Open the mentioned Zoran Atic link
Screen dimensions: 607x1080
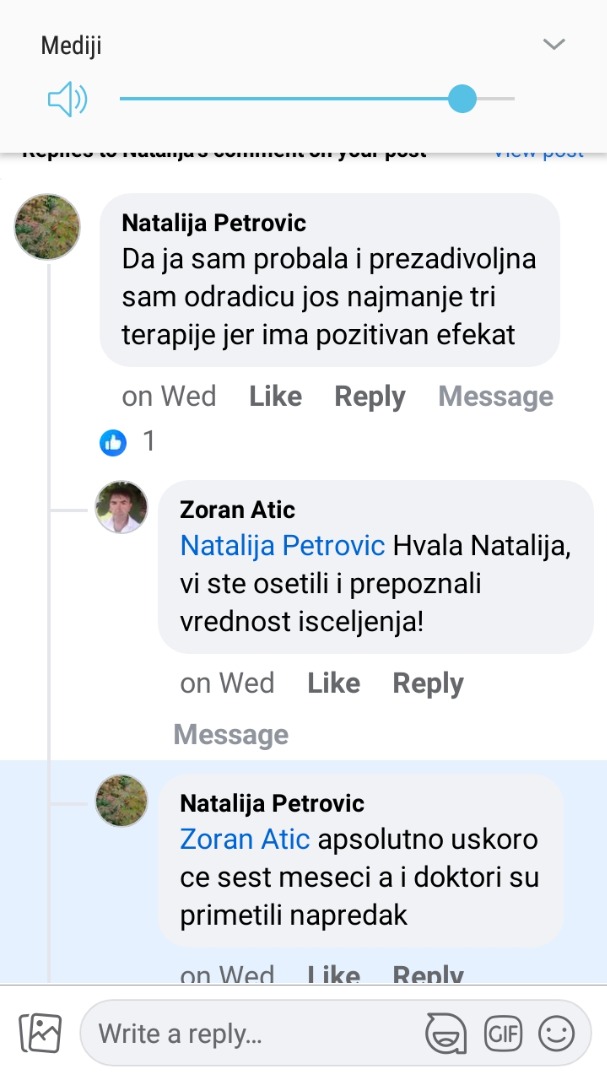click(245, 839)
